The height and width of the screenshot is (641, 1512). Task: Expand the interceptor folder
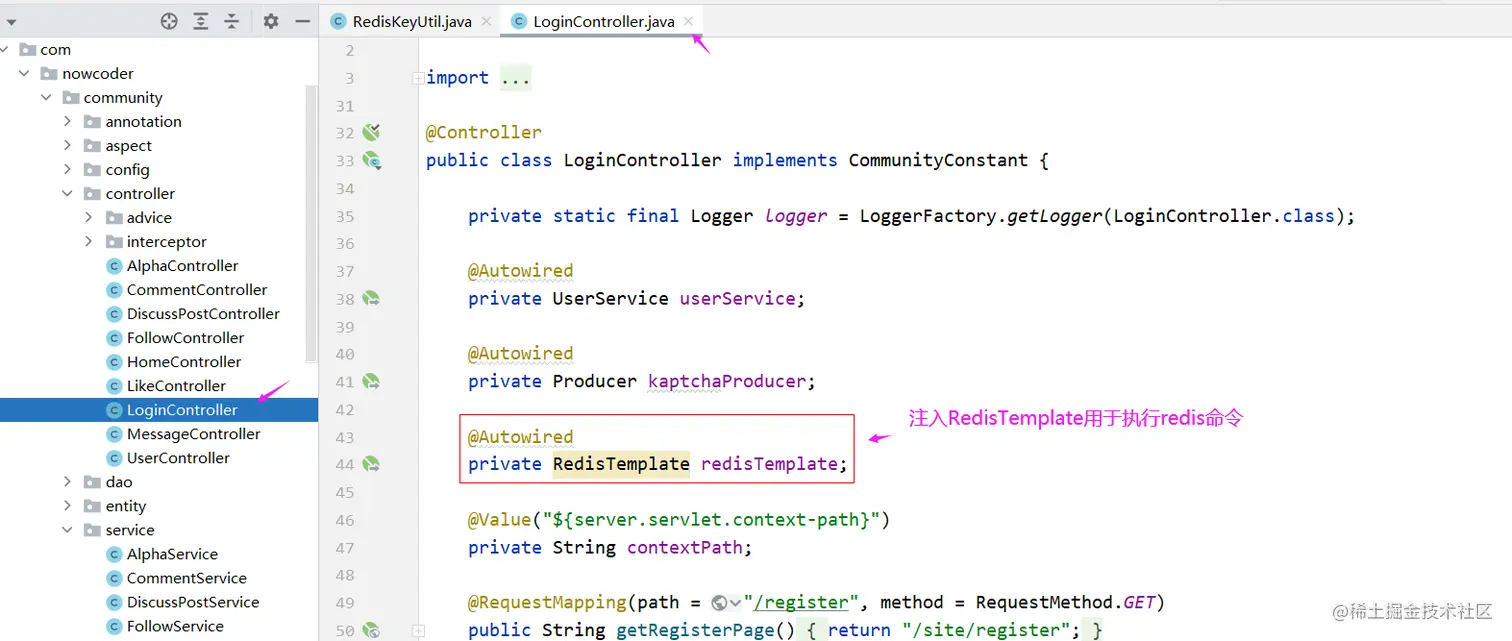pyautogui.click(x=89, y=241)
